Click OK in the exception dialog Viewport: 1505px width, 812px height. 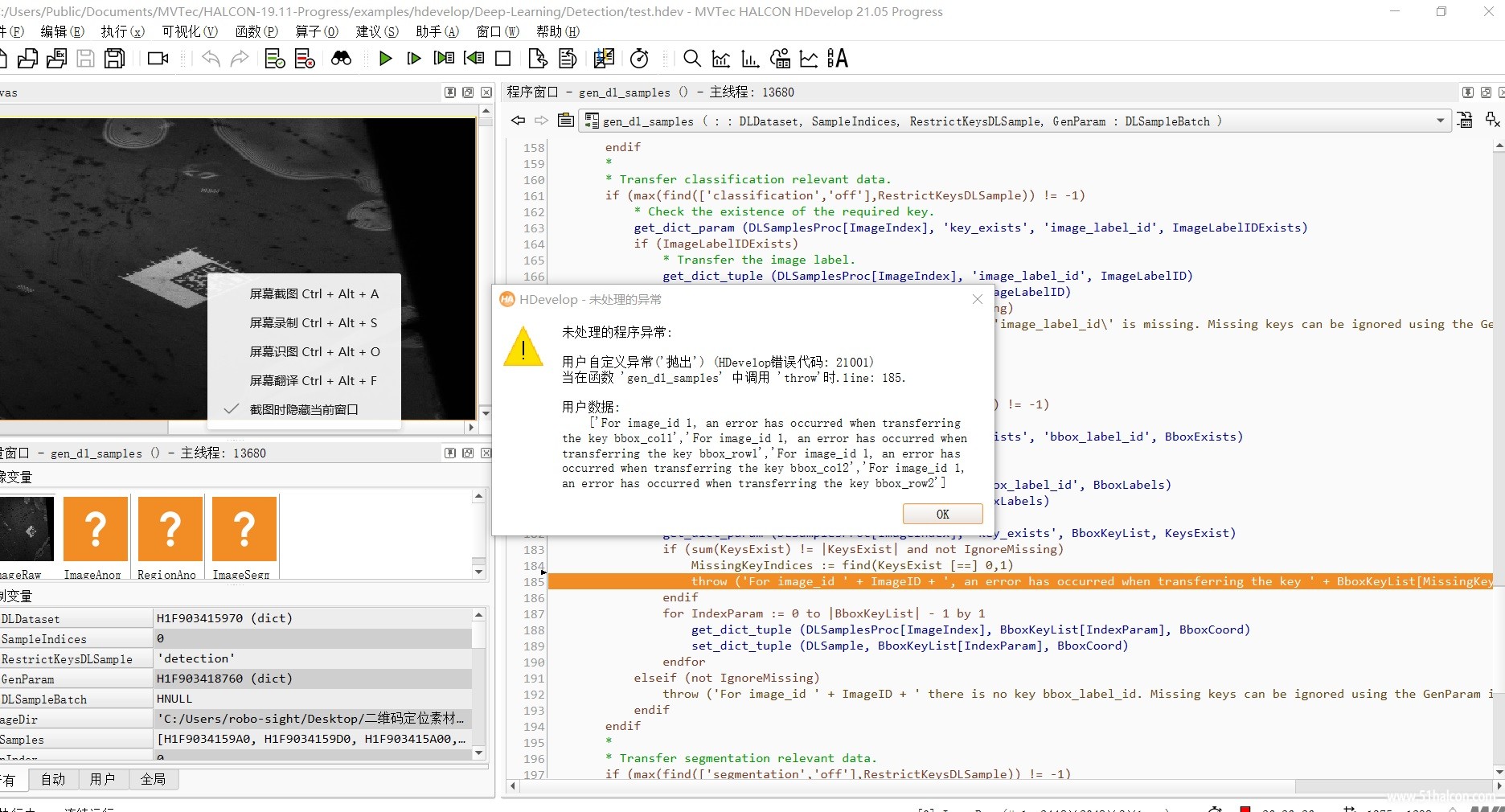click(942, 515)
